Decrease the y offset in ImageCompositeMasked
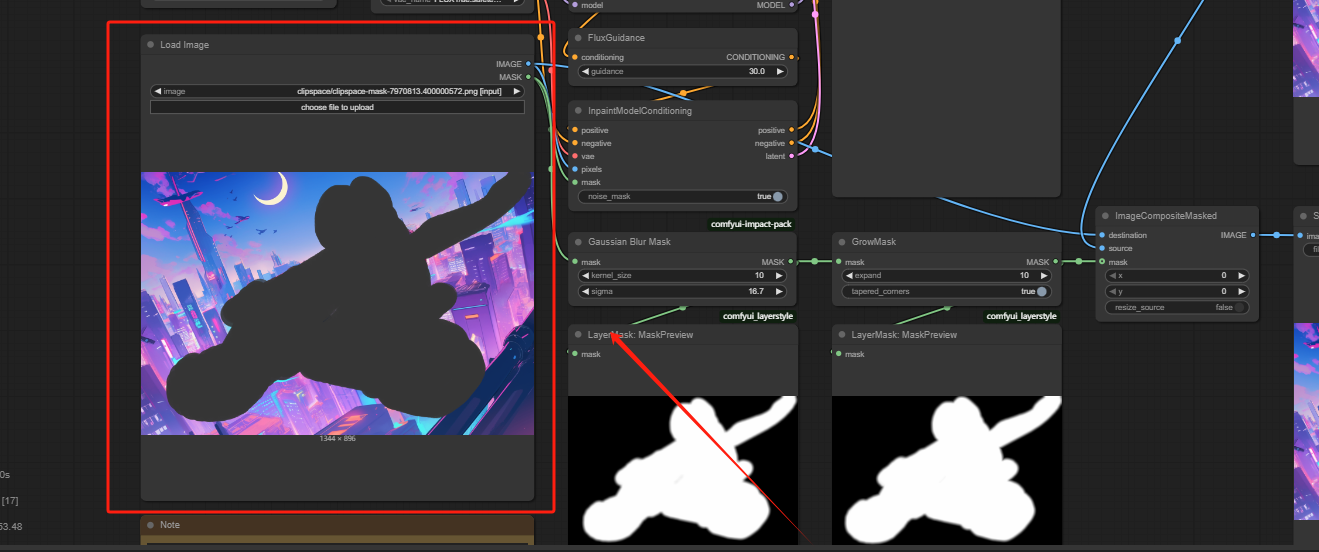Image resolution: width=1319 pixels, height=552 pixels. pos(1112,291)
